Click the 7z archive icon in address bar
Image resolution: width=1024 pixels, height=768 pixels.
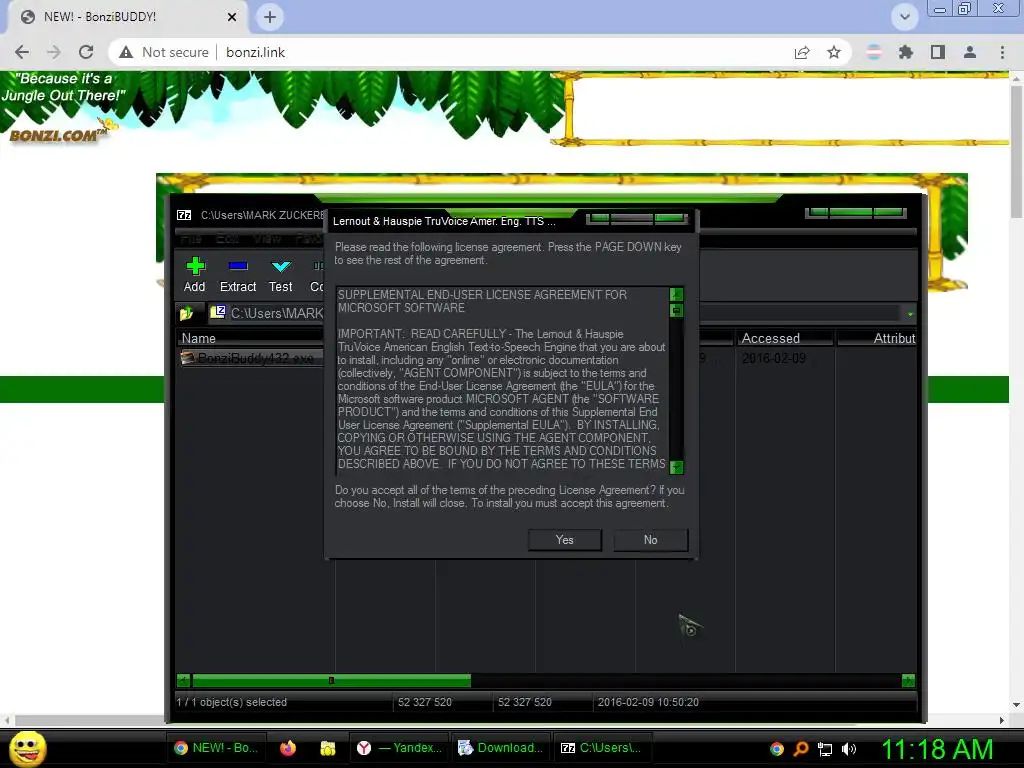(x=217, y=312)
